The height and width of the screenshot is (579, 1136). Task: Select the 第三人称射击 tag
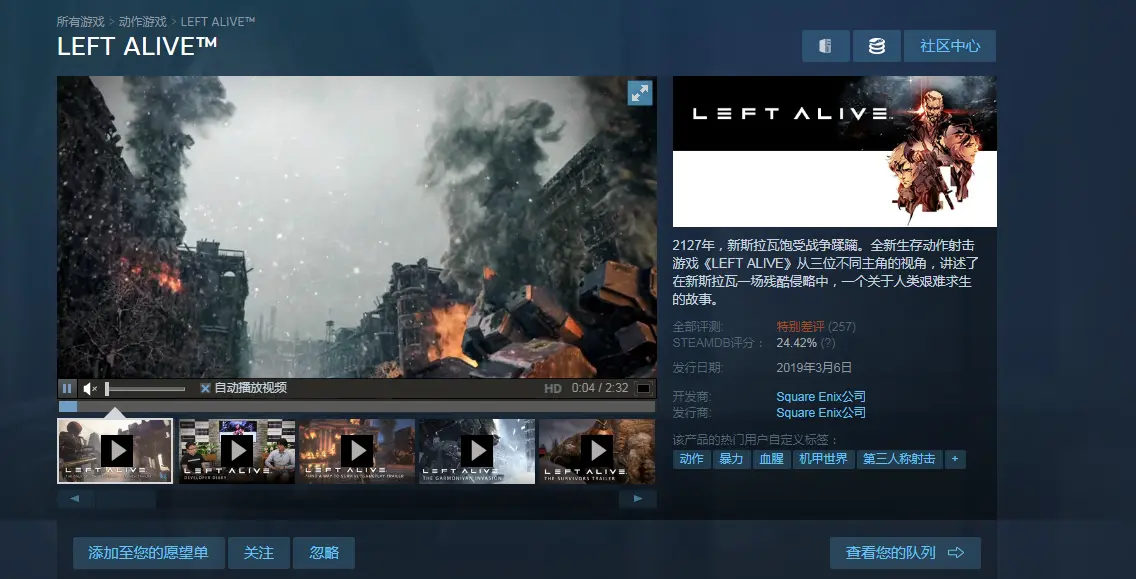[899, 459]
